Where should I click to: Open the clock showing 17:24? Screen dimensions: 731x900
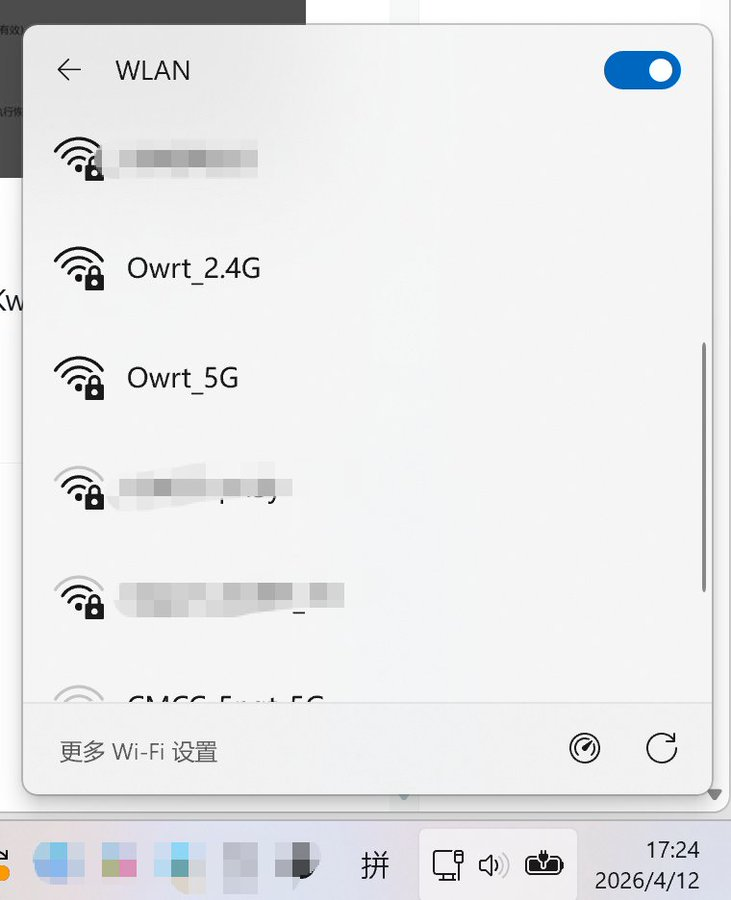pyautogui.click(x=672, y=850)
